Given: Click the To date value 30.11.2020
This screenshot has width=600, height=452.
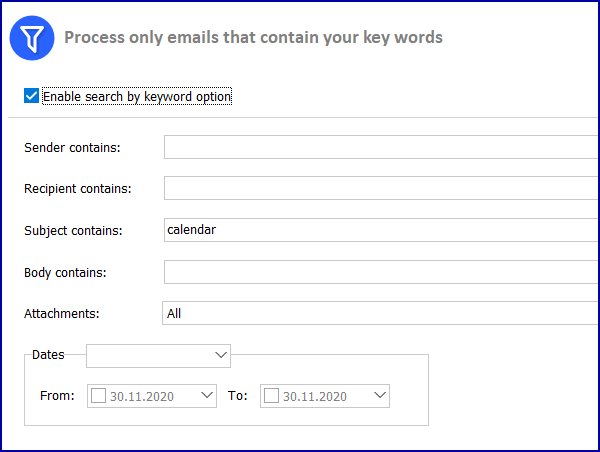Looking at the screenshot, I should [315, 397].
